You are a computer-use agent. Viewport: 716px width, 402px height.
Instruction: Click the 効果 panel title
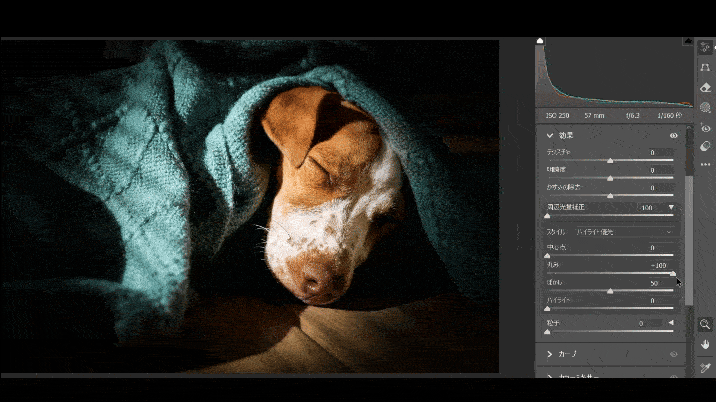566,136
